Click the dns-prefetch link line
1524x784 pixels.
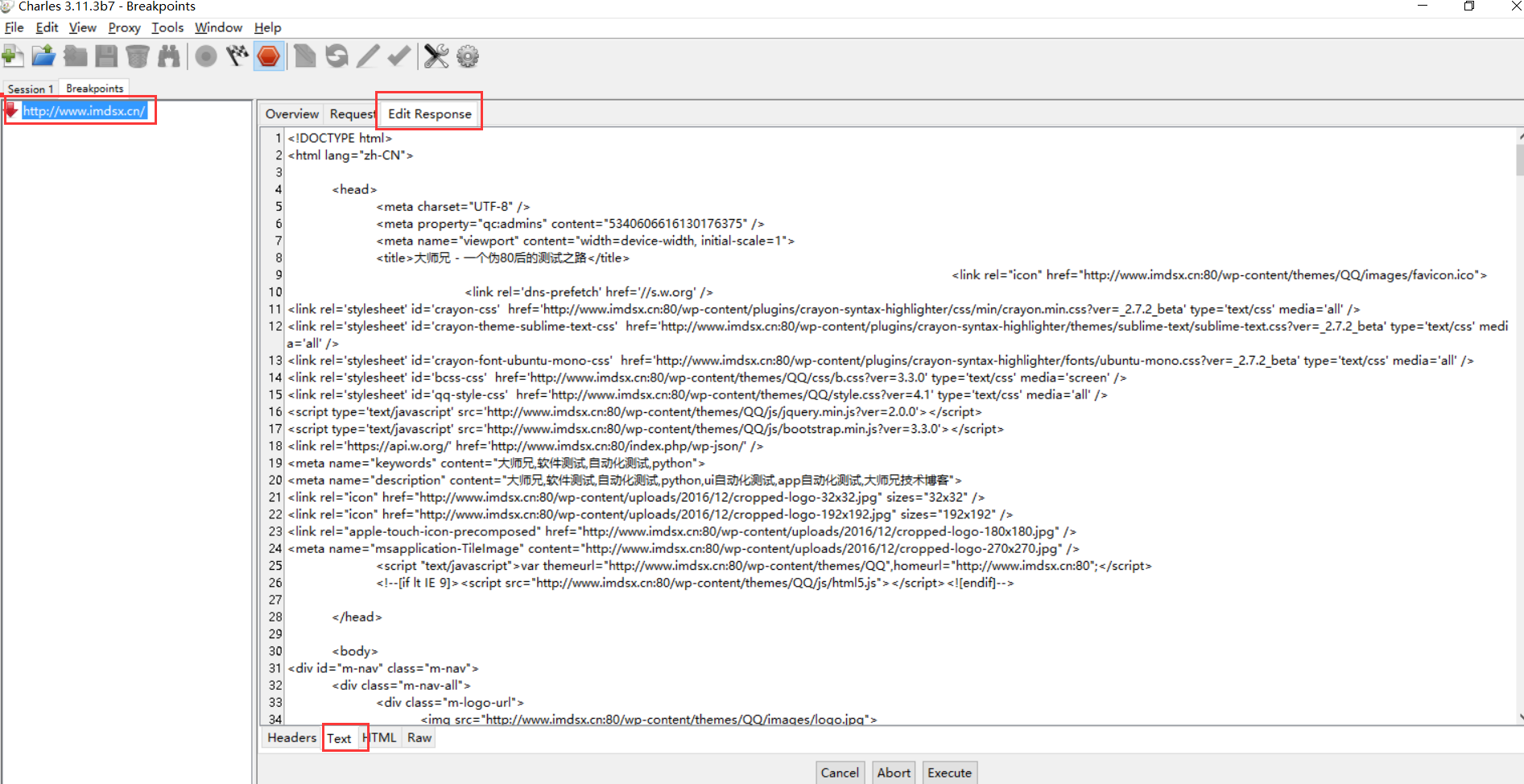tap(589, 291)
